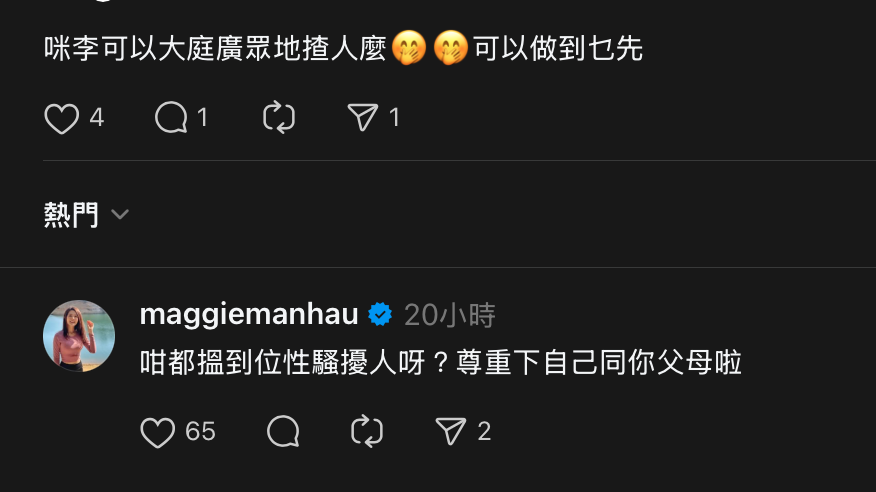The image size is (876, 492).
Task: Like maggiemanhau's reply
Action: (158, 432)
